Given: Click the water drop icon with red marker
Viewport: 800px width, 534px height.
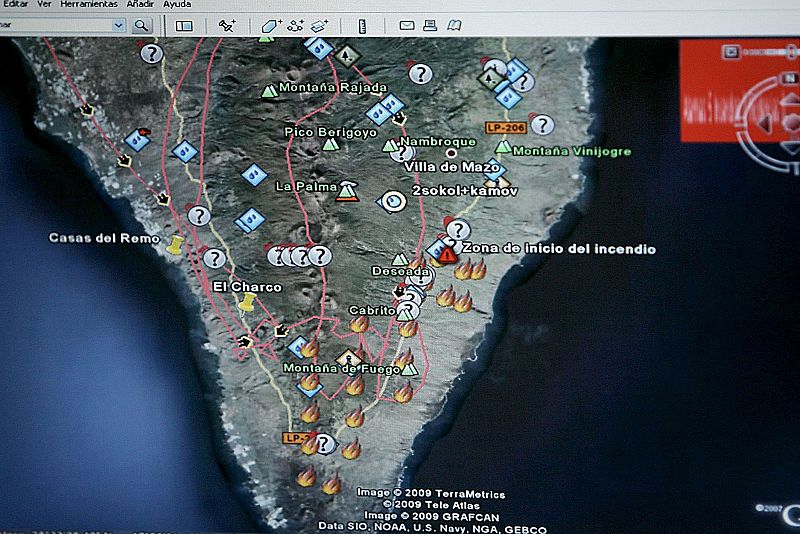Looking at the screenshot, I should 138,139.
